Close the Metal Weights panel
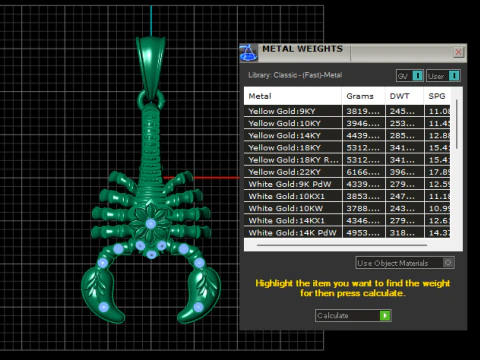This screenshot has width=480, height=360. tap(459, 52)
